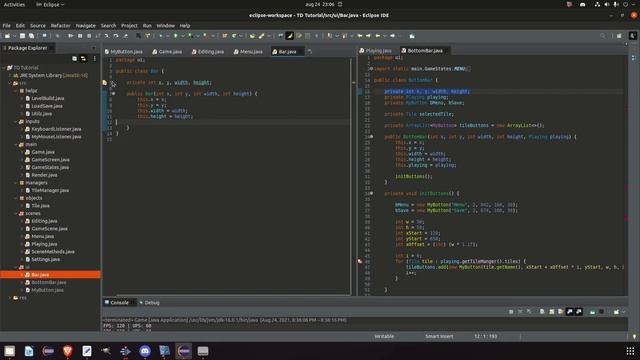Viewport: 640px width, 360px height.
Task: Click the Open Perspective icon
Action: (619, 36)
